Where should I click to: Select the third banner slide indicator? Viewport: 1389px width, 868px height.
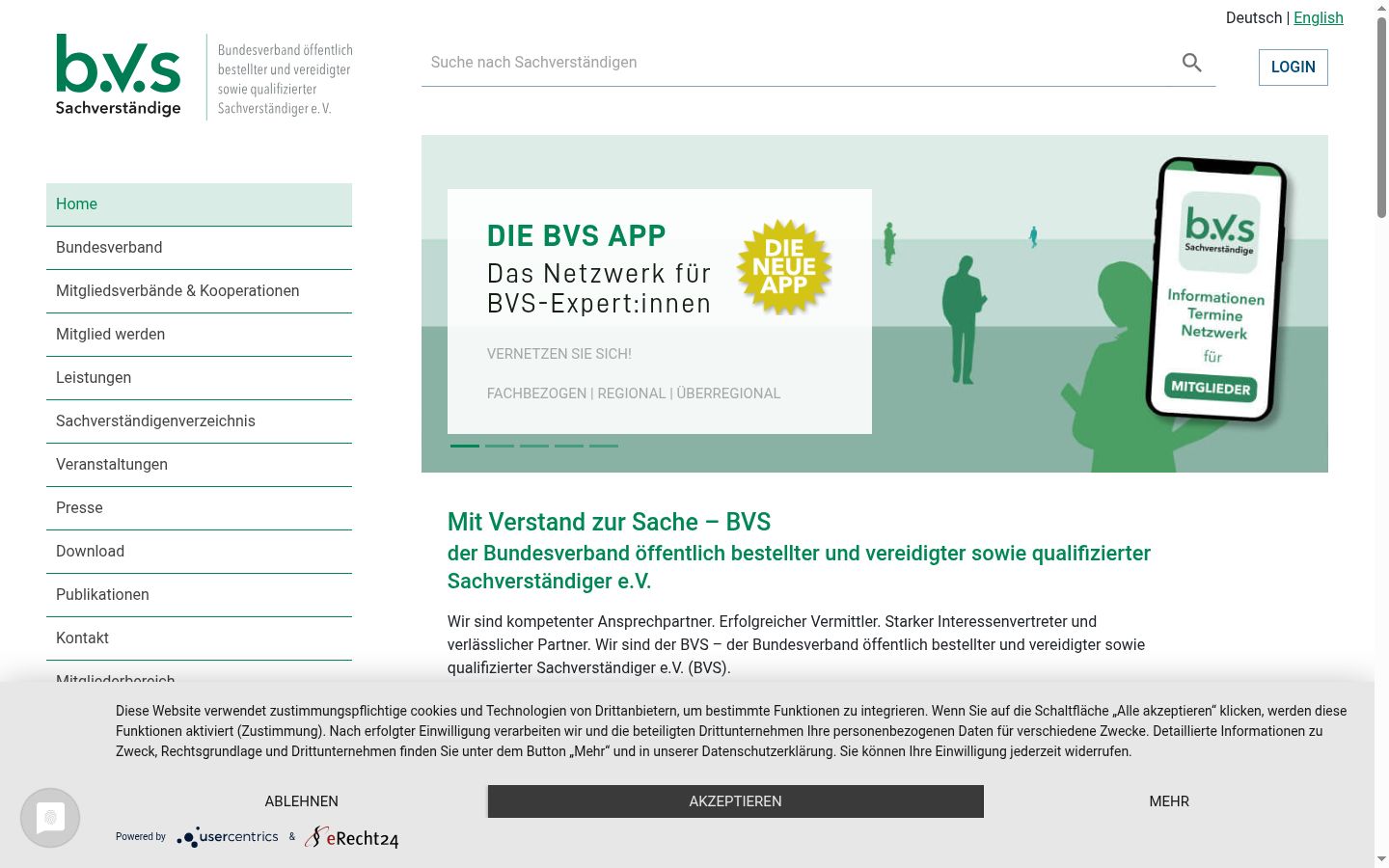534,446
